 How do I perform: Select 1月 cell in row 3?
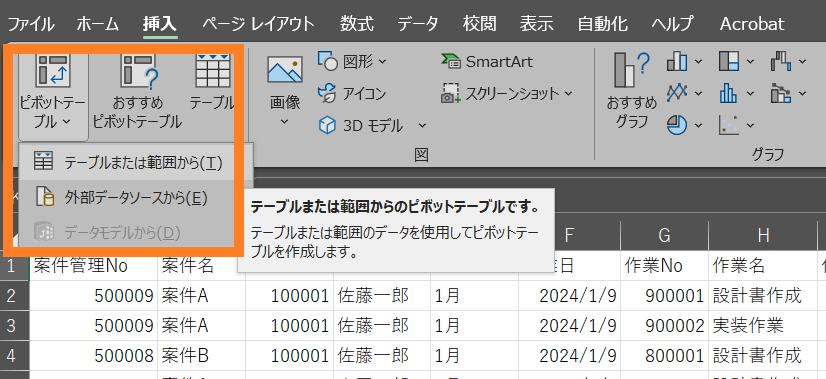(475, 326)
